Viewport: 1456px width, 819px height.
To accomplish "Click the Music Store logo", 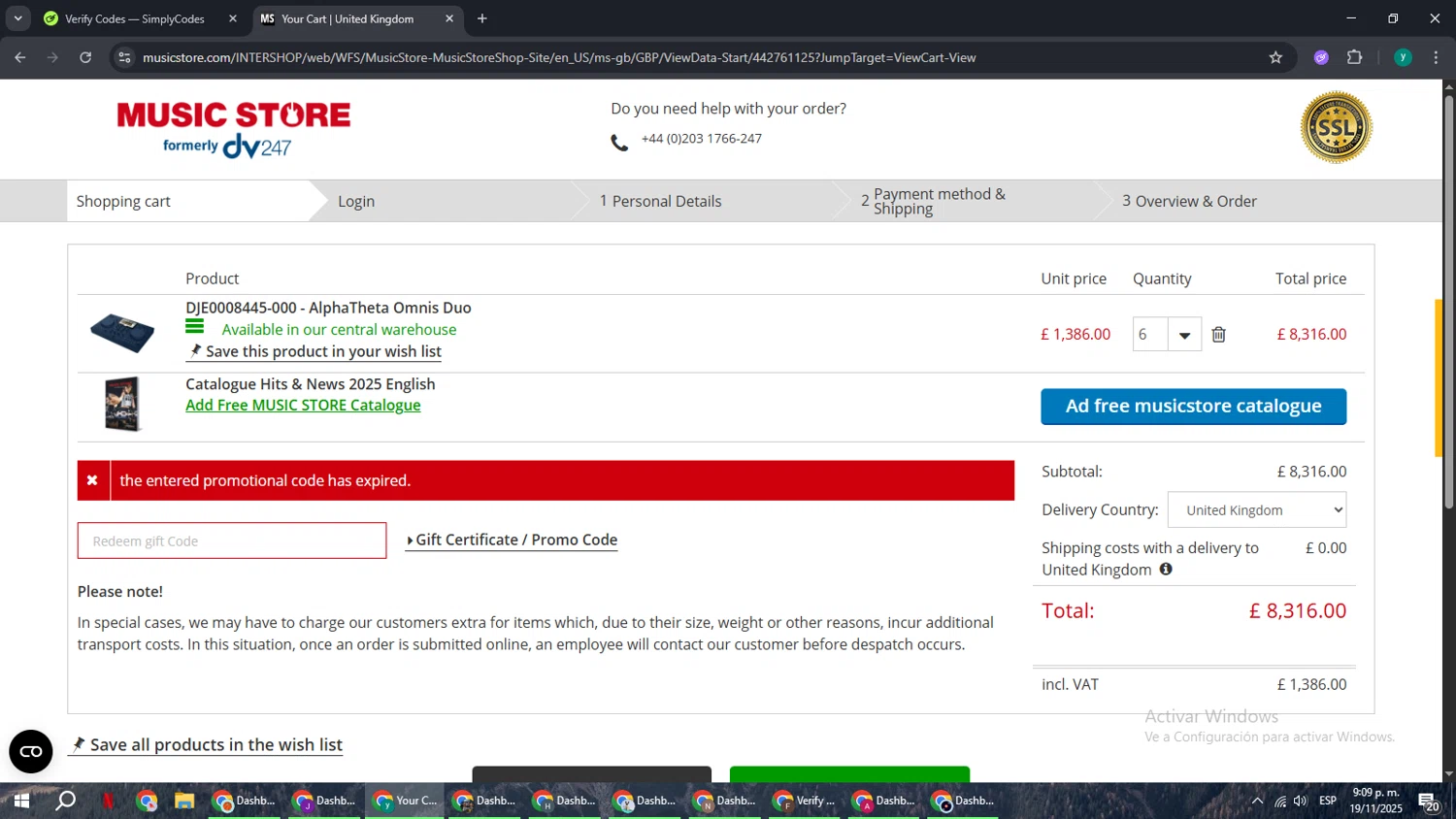I will [233, 129].
